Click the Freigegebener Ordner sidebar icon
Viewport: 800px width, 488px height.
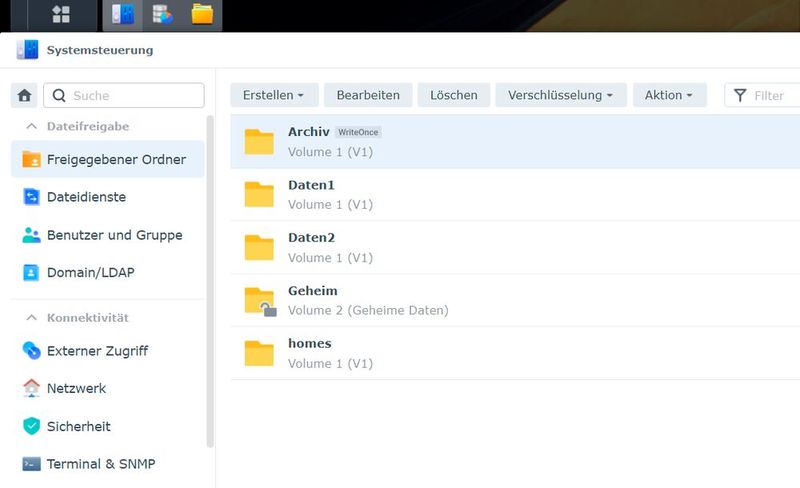[x=32, y=159]
